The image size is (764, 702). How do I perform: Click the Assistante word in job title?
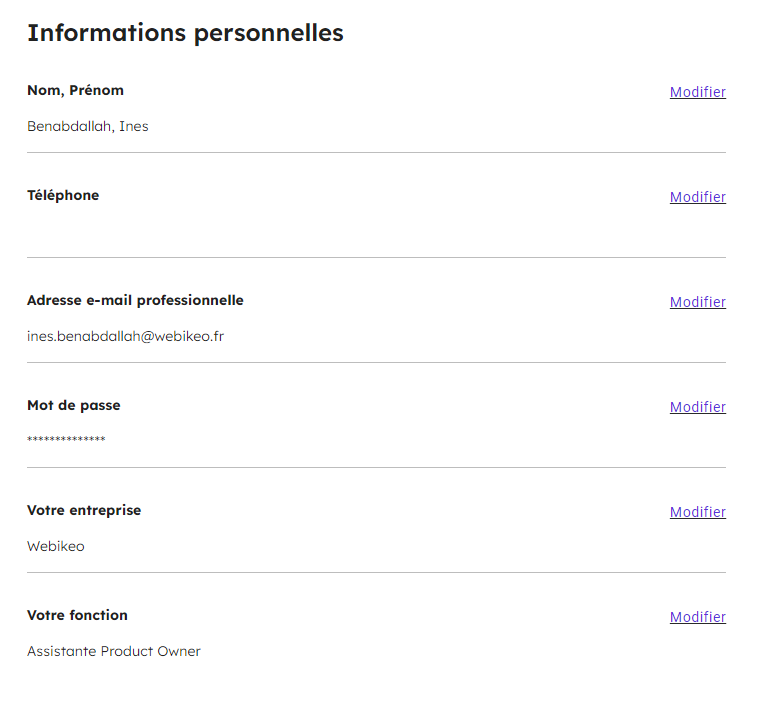coord(62,651)
